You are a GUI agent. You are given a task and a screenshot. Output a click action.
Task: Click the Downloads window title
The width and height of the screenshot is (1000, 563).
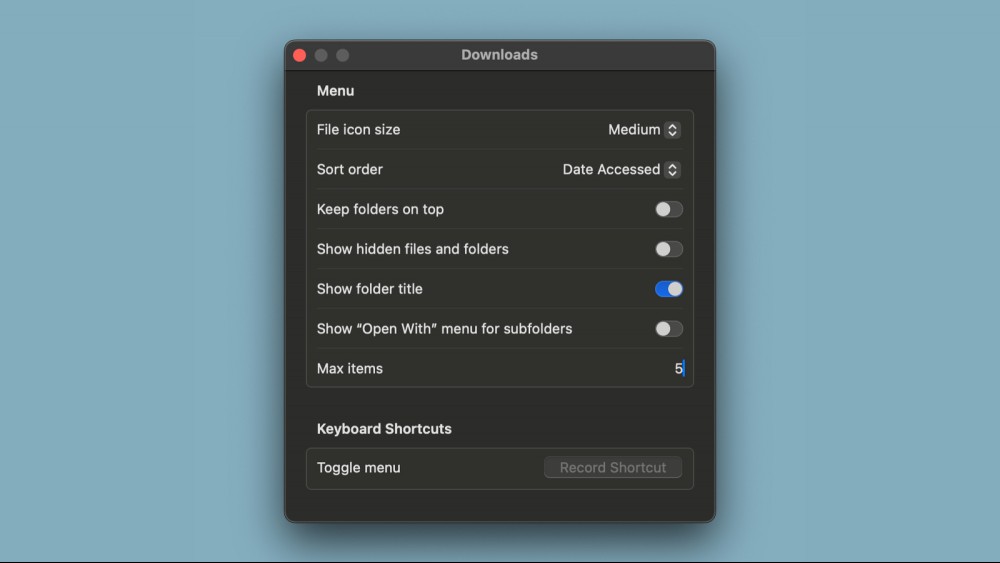499,55
